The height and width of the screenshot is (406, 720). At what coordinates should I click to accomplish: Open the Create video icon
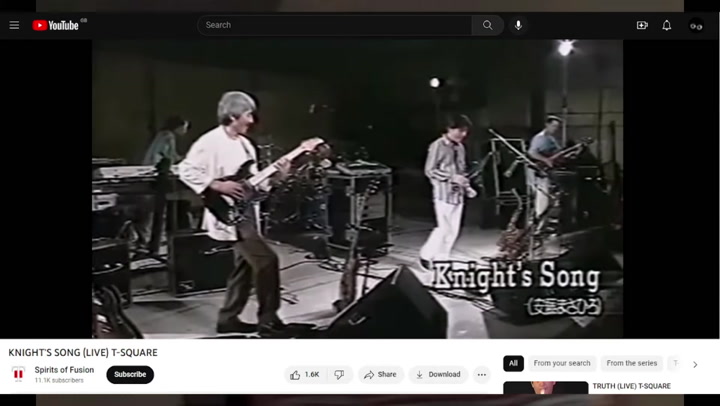642,25
